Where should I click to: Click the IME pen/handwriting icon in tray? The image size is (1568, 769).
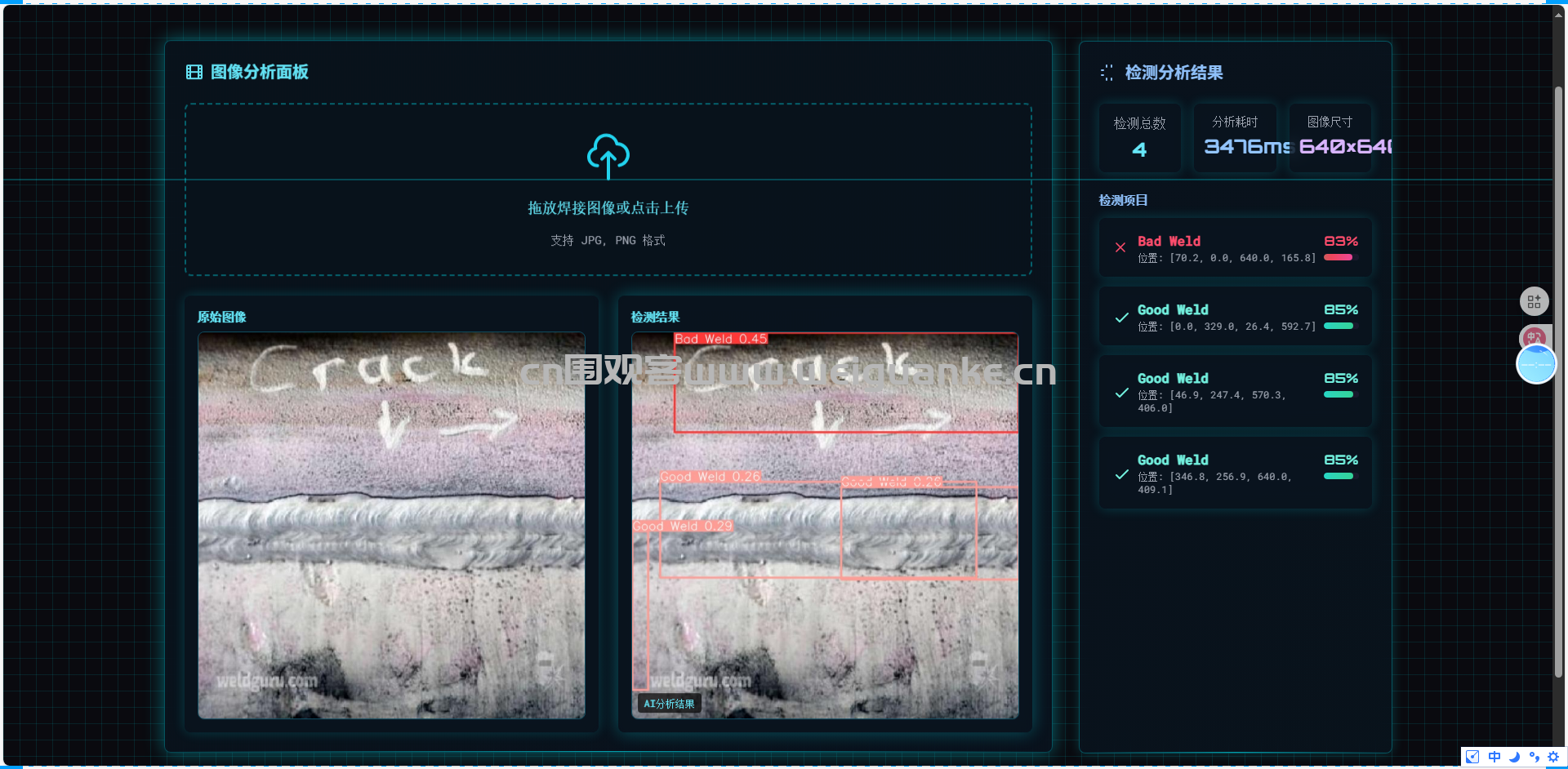click(x=1472, y=757)
